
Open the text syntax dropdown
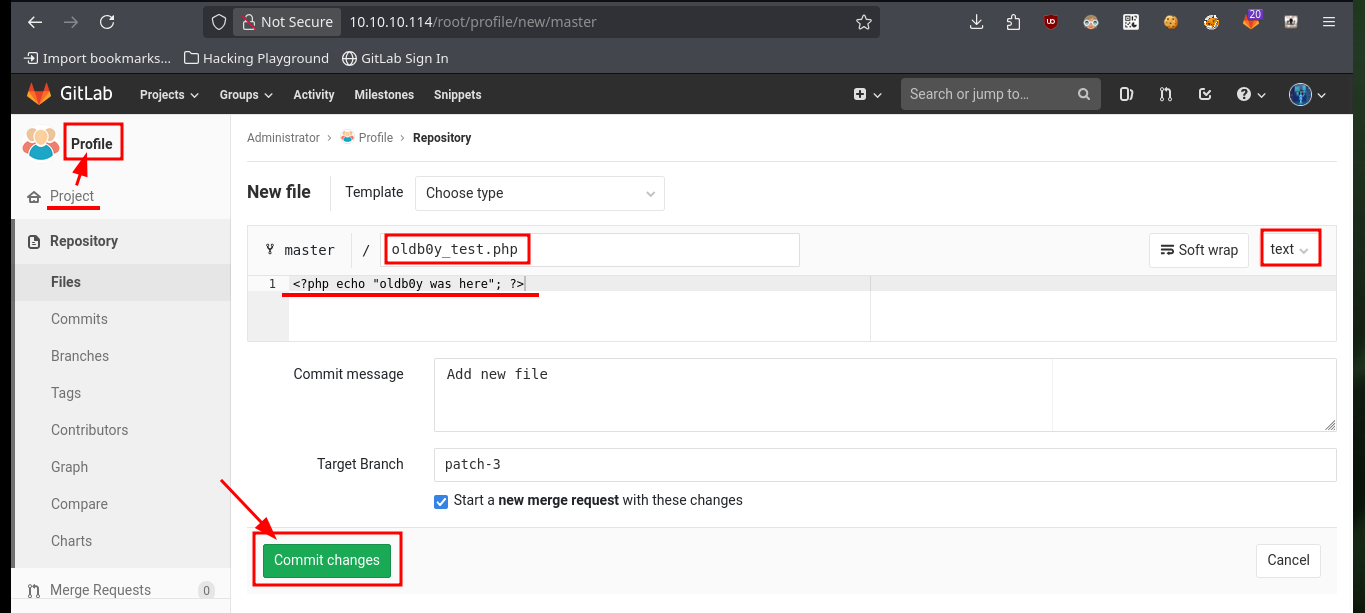[x=1289, y=249]
